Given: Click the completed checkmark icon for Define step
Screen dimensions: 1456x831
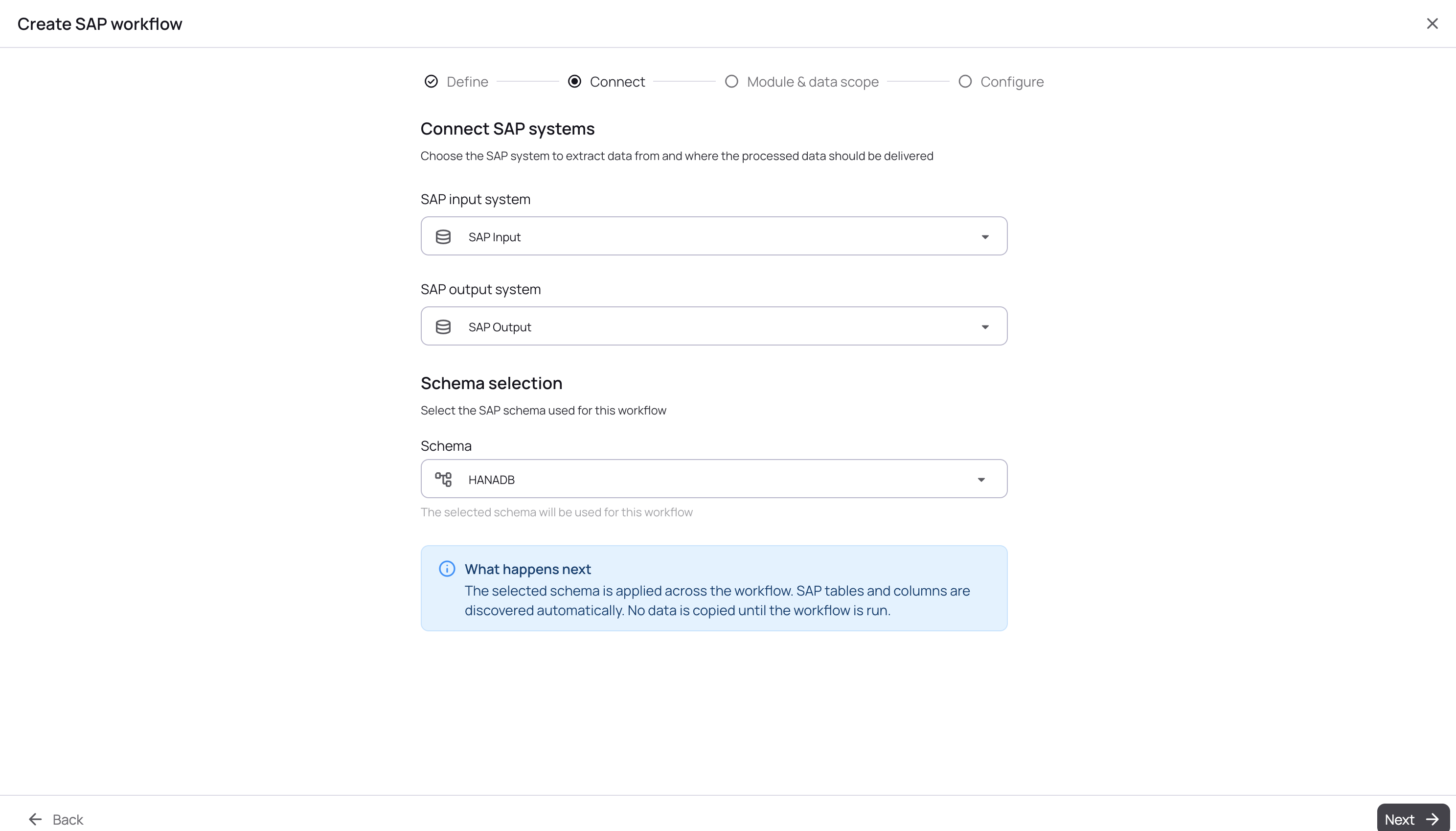Looking at the screenshot, I should click(432, 82).
